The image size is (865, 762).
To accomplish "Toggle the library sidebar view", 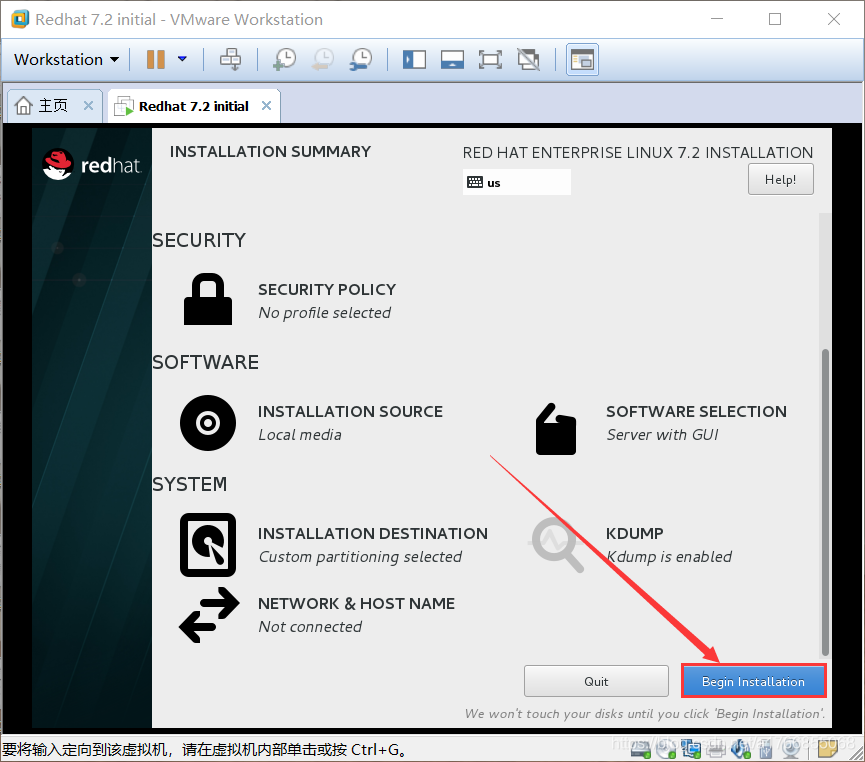I will (414, 59).
